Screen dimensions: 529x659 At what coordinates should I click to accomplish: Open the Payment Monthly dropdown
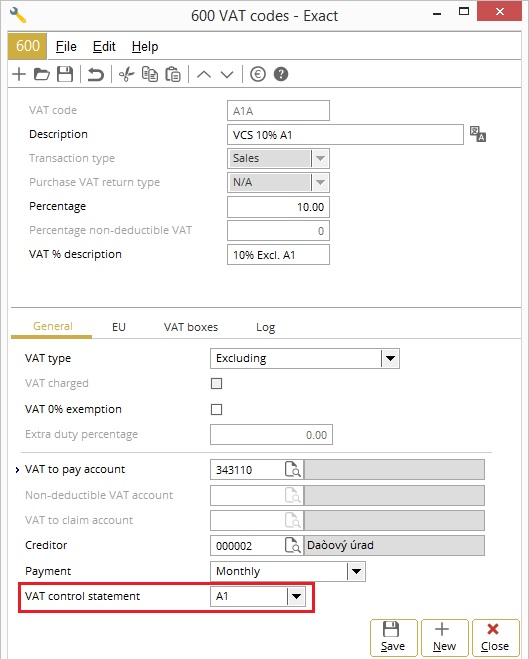(x=356, y=572)
